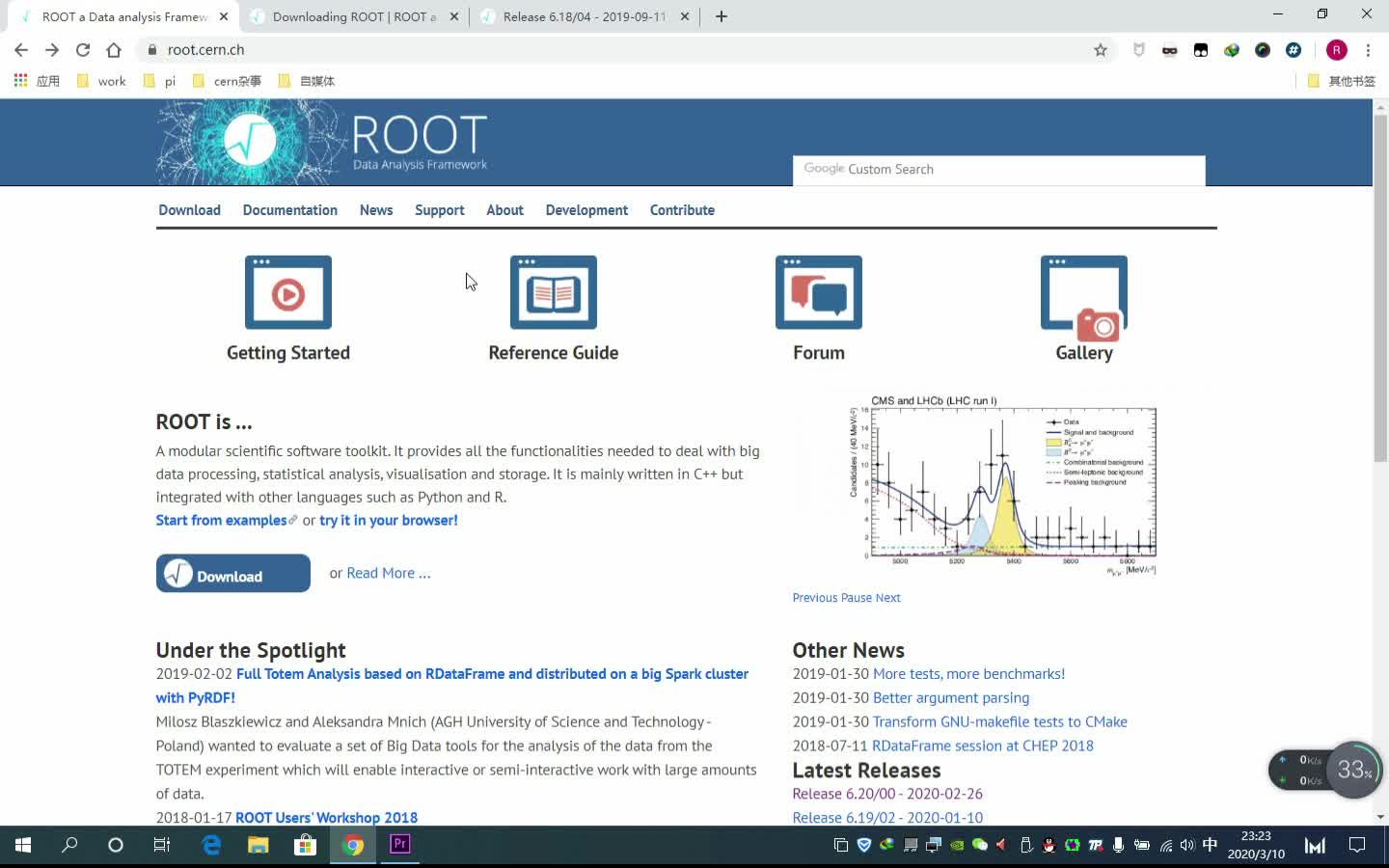Open the Forum chat bubbles icon
Screen dimensions: 1389x868
click(x=819, y=292)
